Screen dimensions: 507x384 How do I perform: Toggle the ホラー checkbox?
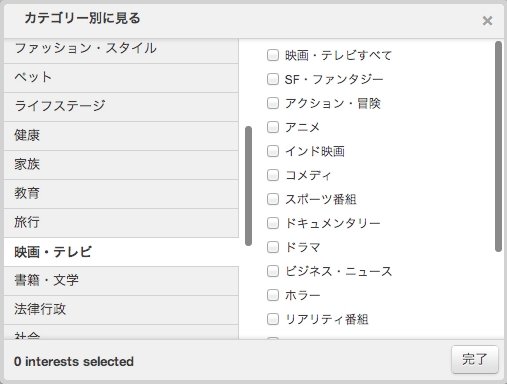pyautogui.click(x=273, y=295)
